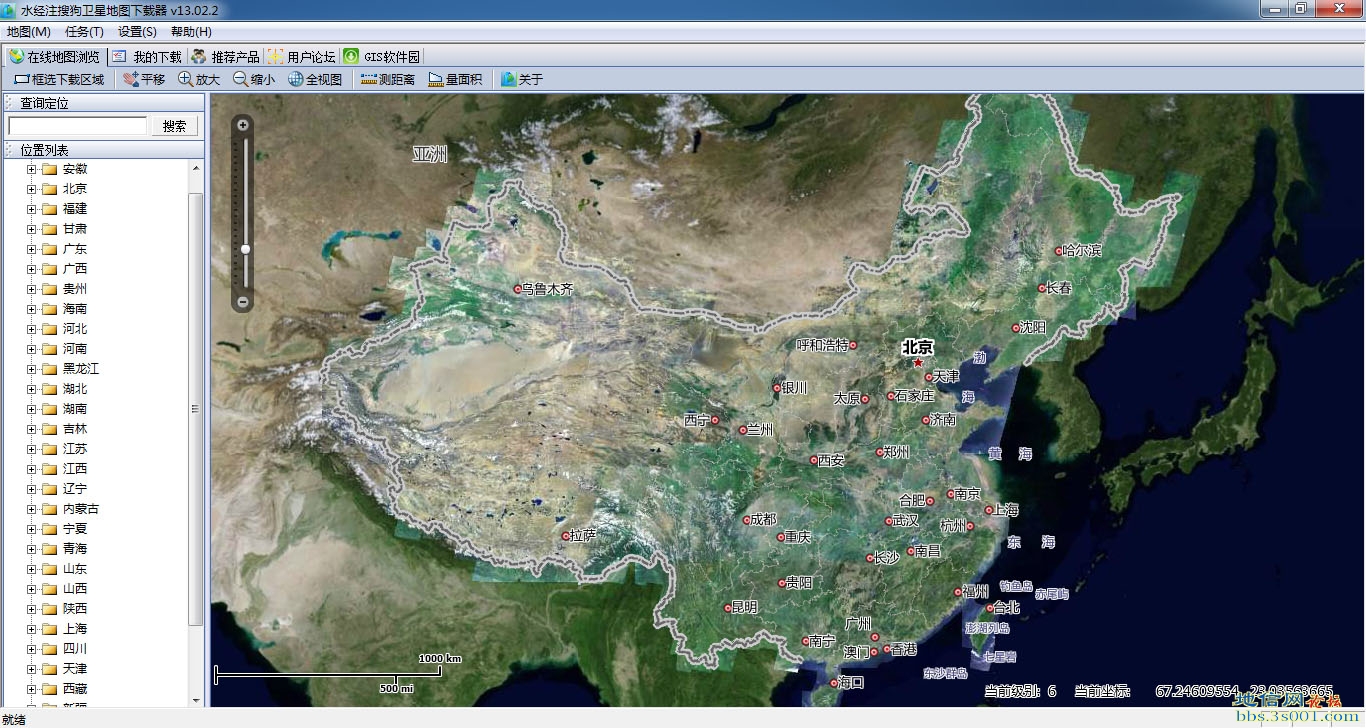1366x728 pixels.
Task: Select 四川 in the location list
Action: pos(75,649)
